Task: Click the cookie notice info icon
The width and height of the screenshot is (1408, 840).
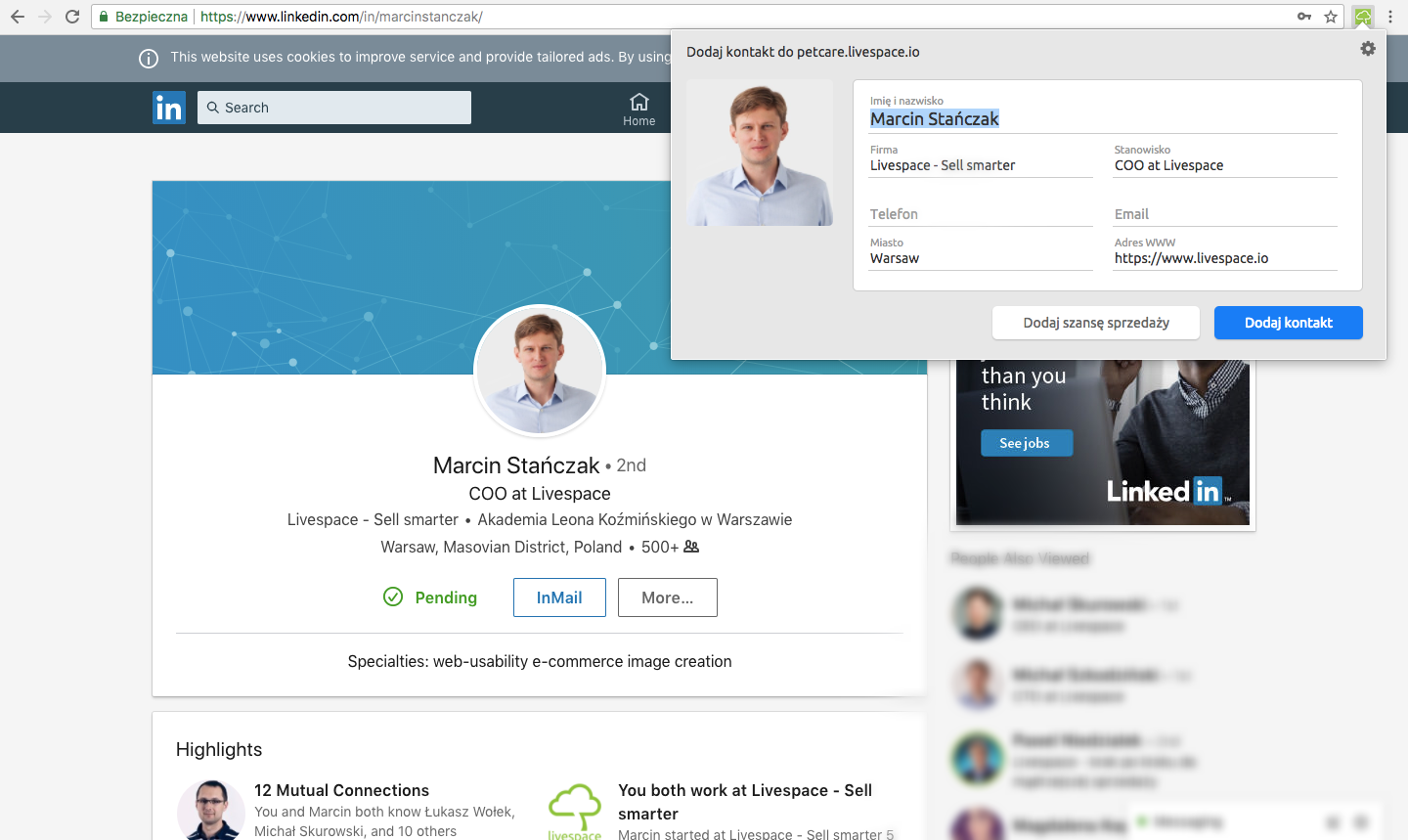Action: click(149, 59)
